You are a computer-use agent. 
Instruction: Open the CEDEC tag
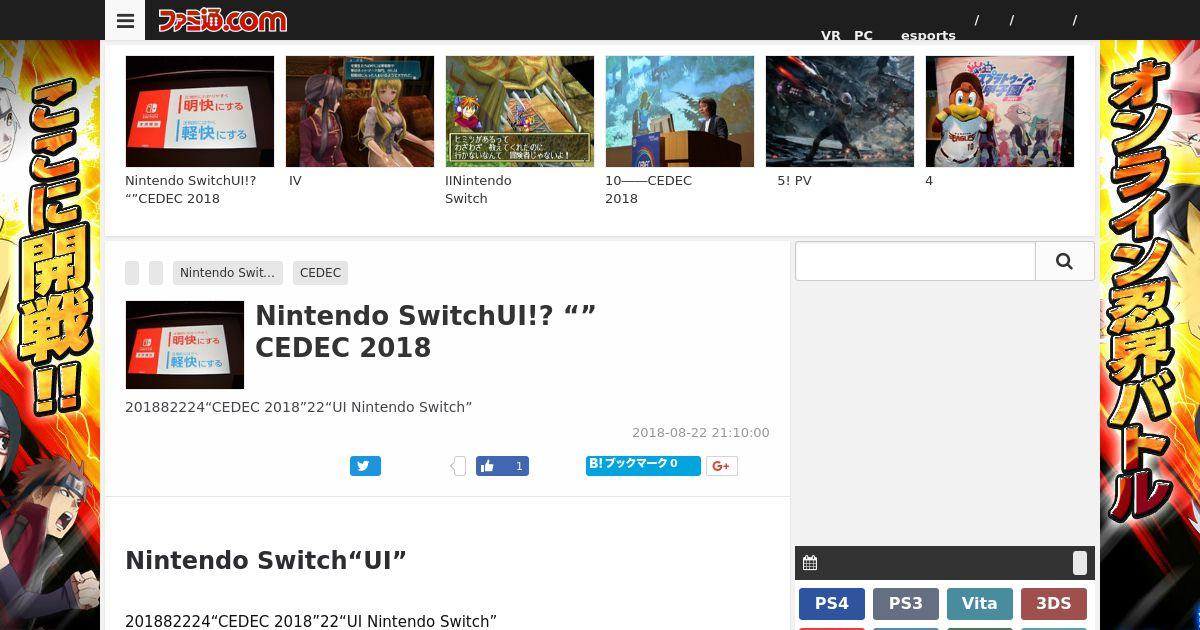point(320,273)
